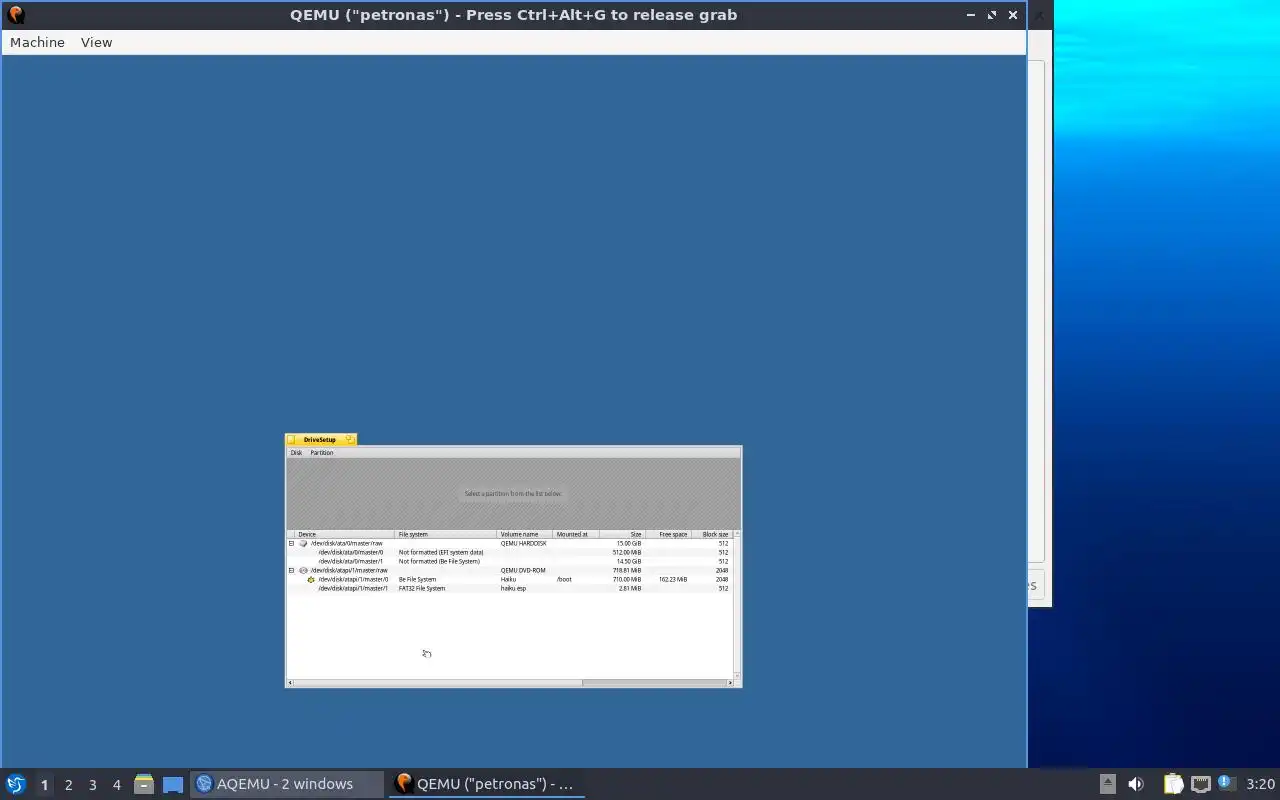Click the "Not formatted (EFI system data)" cell
1280x800 pixels.
click(441, 552)
